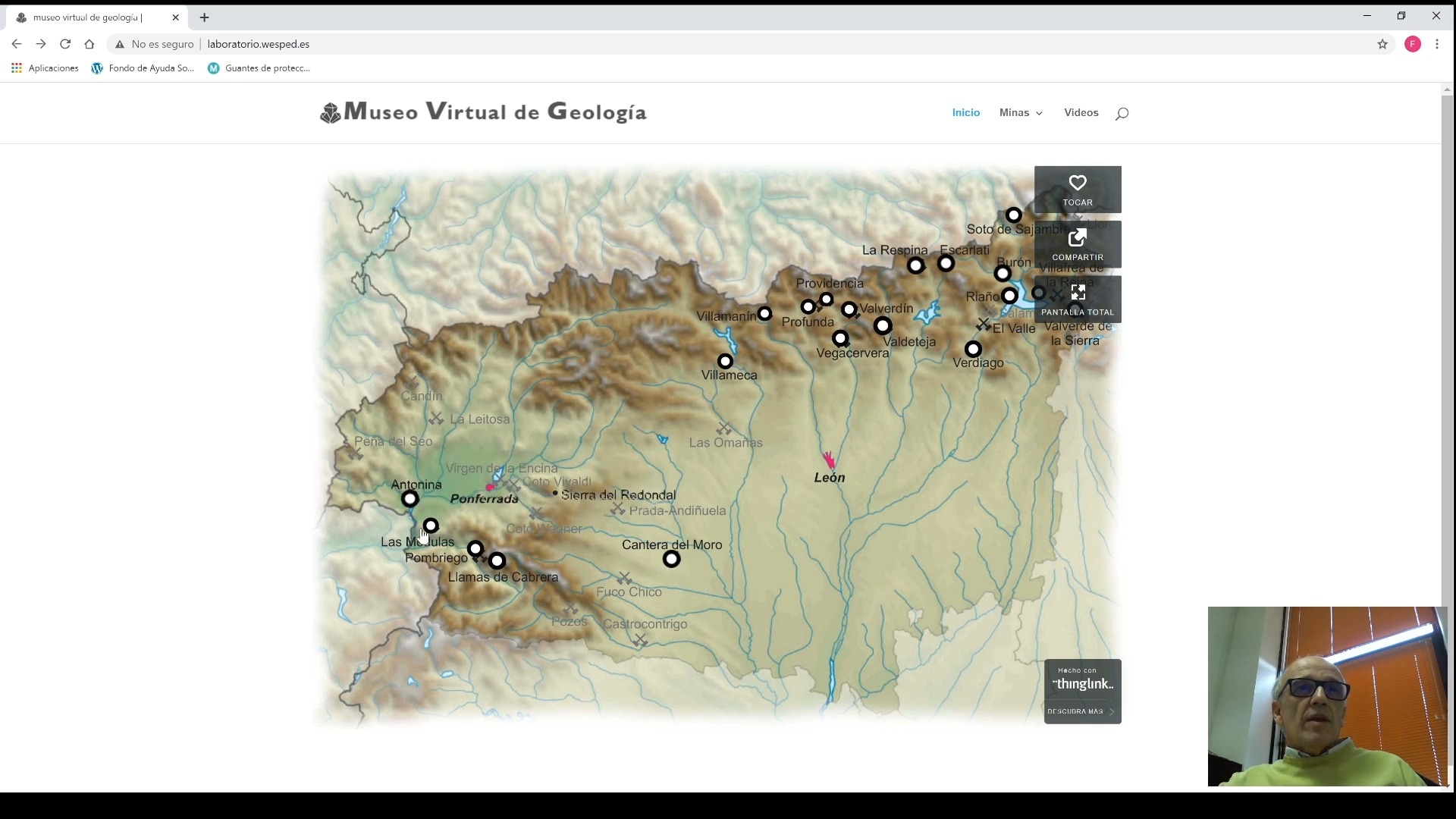Click the webcam video thumbnail

click(1327, 696)
